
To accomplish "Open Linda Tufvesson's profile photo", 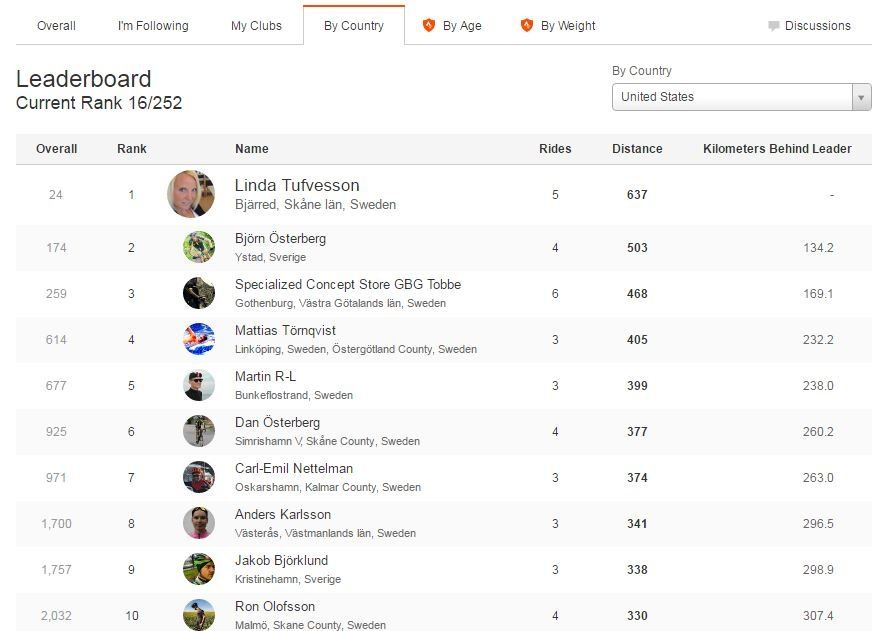I will point(191,194).
